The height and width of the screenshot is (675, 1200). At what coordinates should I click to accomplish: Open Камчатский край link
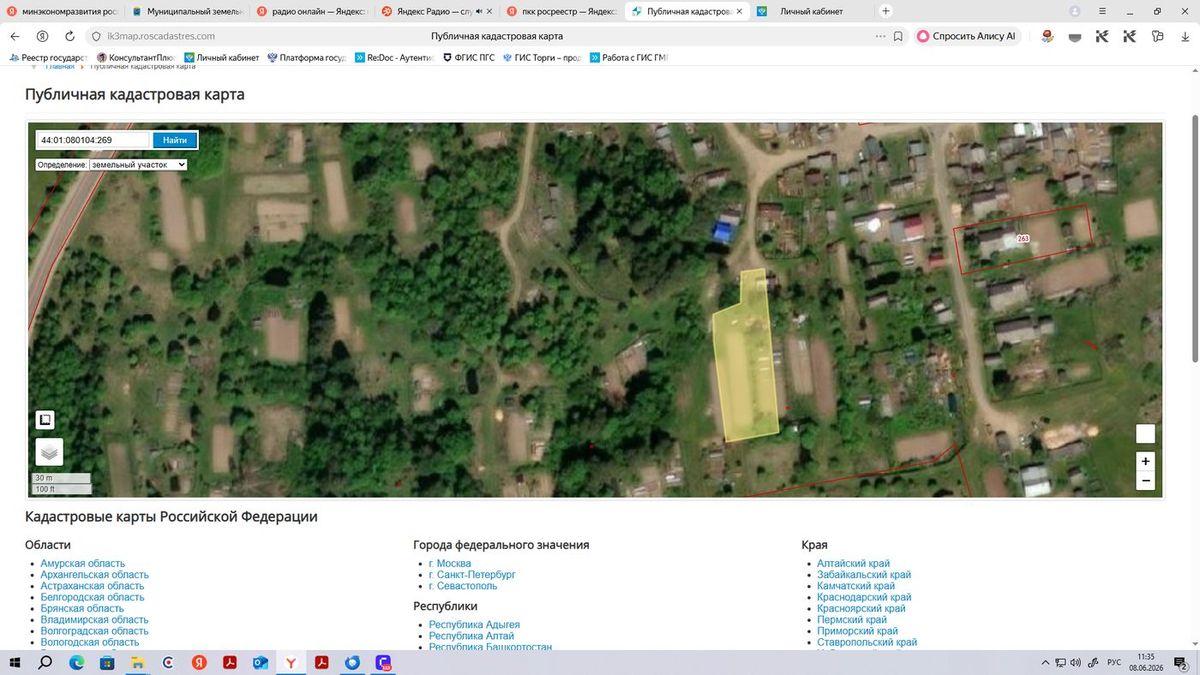[856, 586]
